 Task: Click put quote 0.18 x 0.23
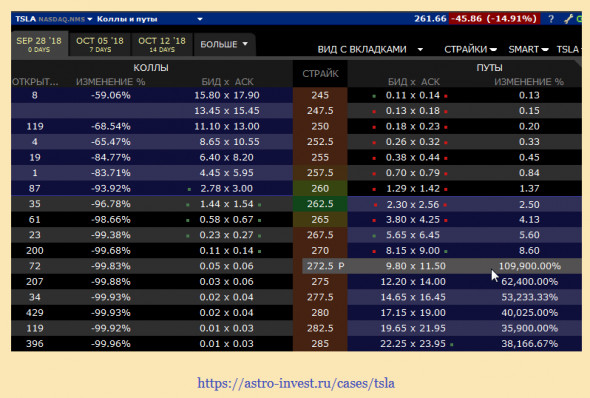point(413,126)
